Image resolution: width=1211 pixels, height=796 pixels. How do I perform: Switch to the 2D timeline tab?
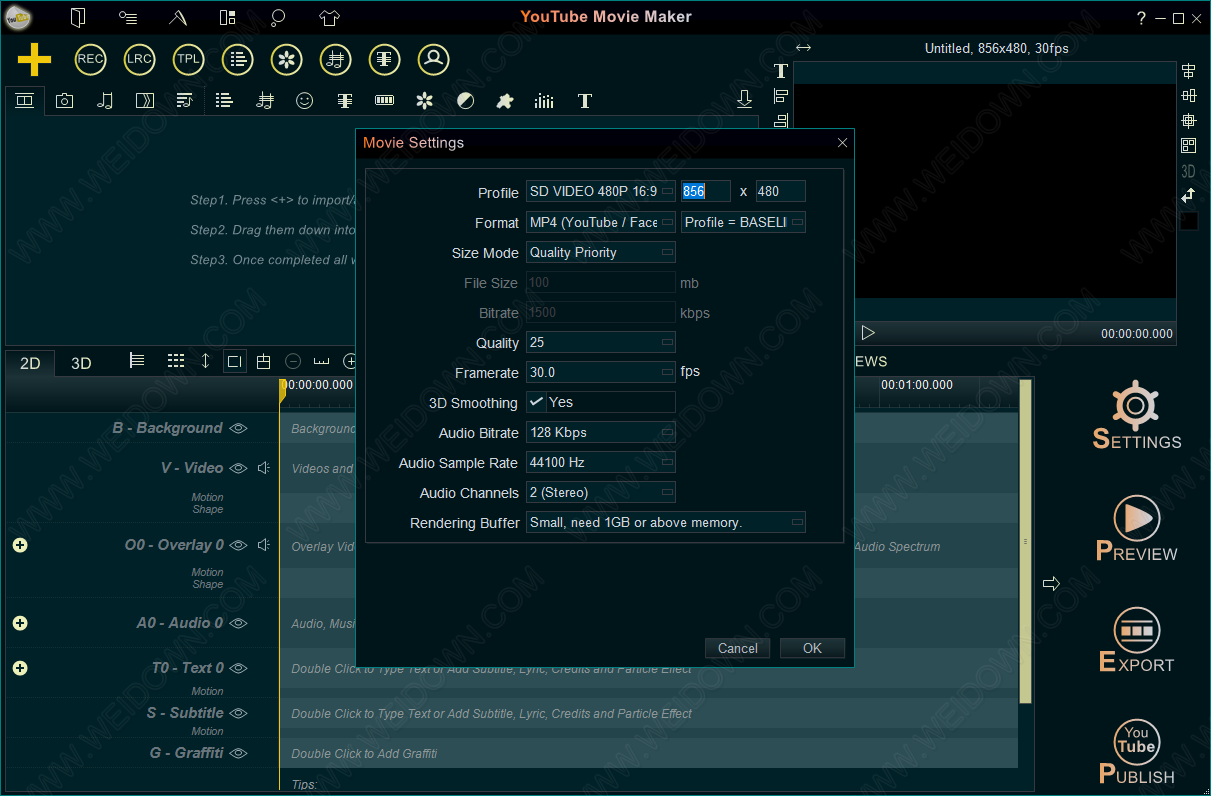coord(30,363)
